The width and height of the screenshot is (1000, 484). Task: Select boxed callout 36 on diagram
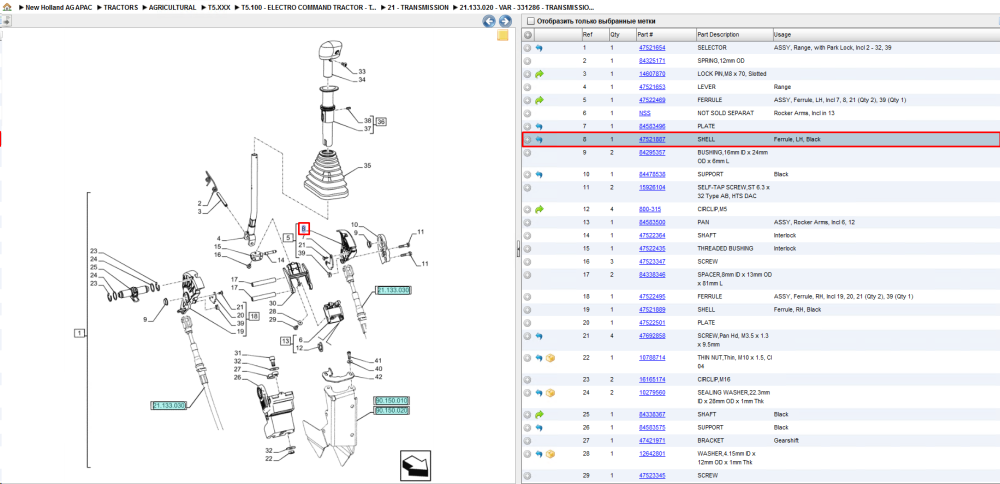381,121
